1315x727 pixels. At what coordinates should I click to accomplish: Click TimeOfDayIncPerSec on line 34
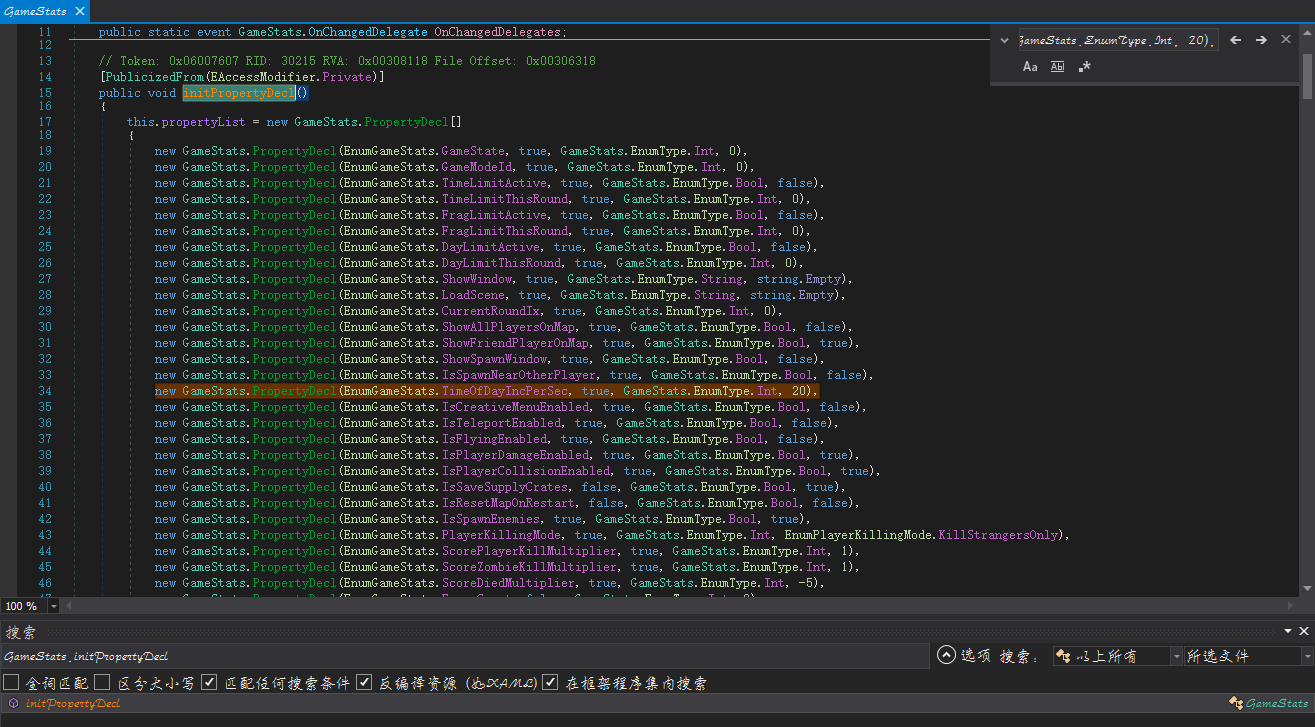pyautogui.click(x=504, y=390)
